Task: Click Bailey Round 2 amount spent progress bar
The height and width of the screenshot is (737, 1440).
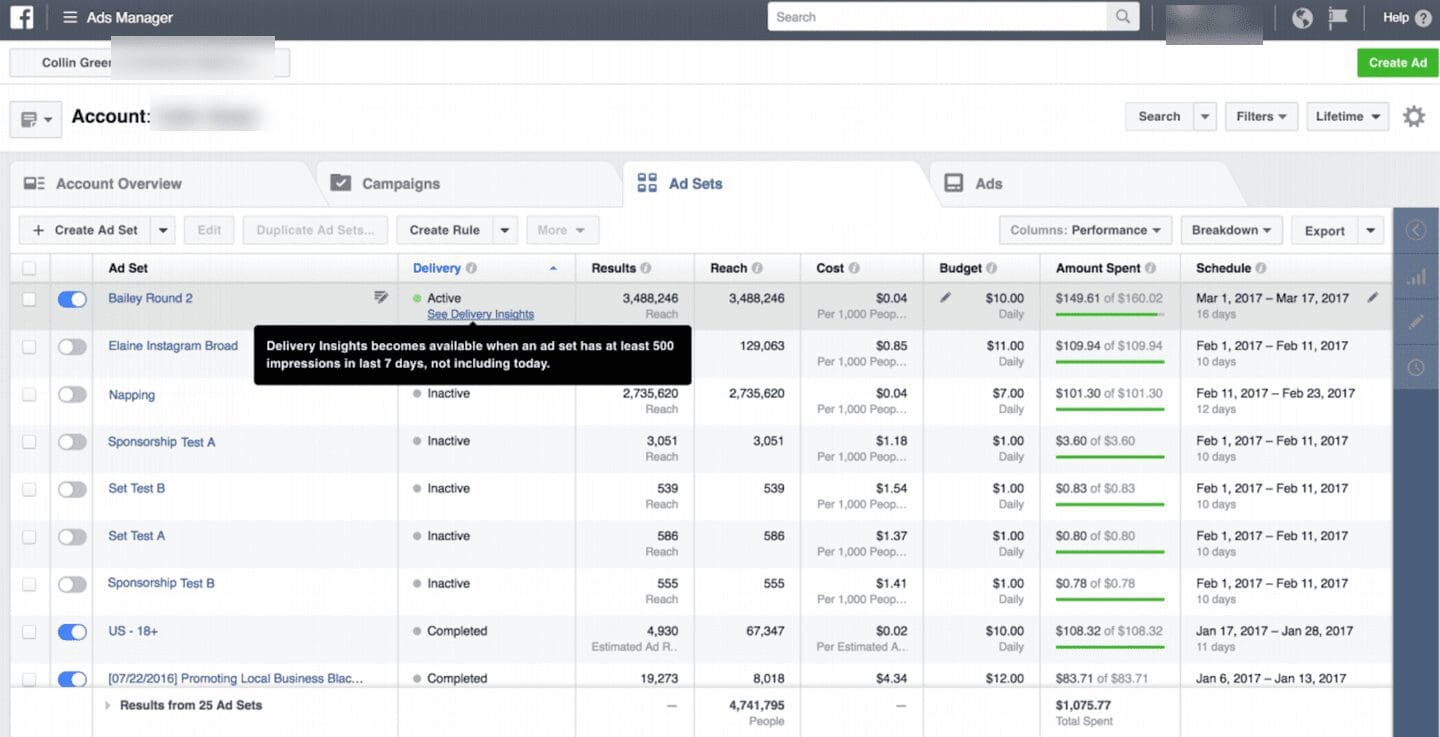Action: click(1109, 314)
